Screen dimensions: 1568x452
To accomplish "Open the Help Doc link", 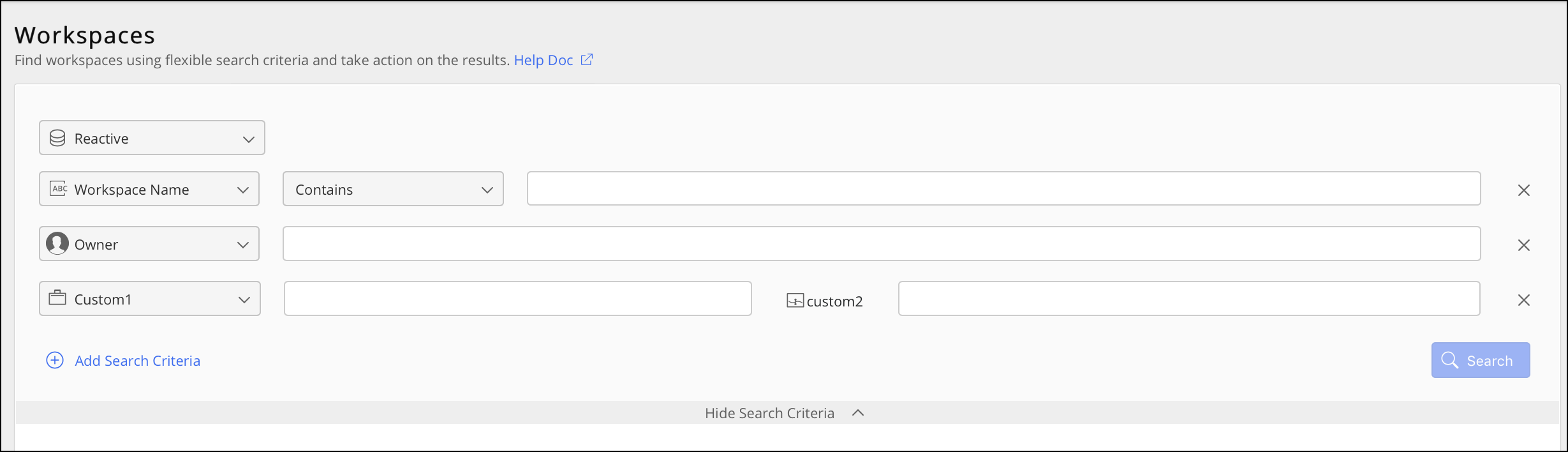I will pos(543,60).
